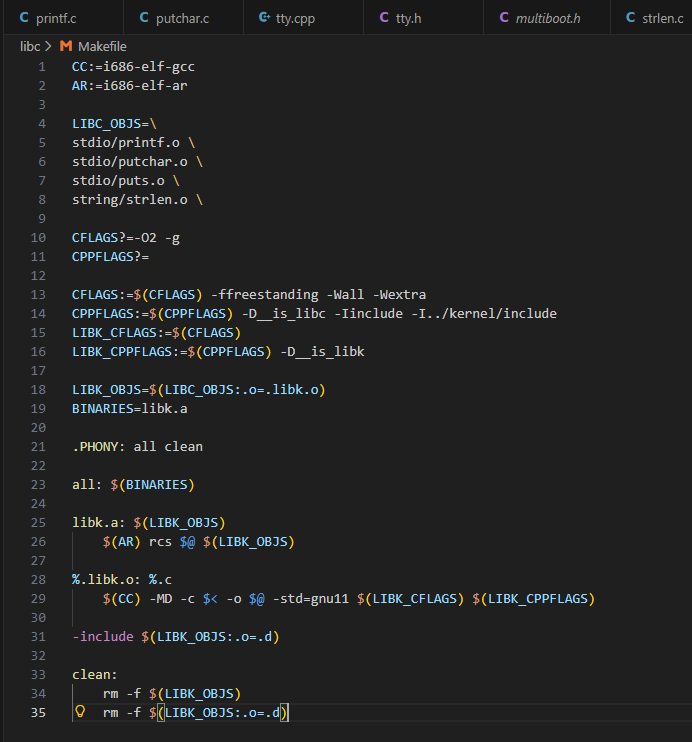692x742 pixels.
Task: Click on the LIBC_OBJS=\ line
Action: click(x=114, y=124)
